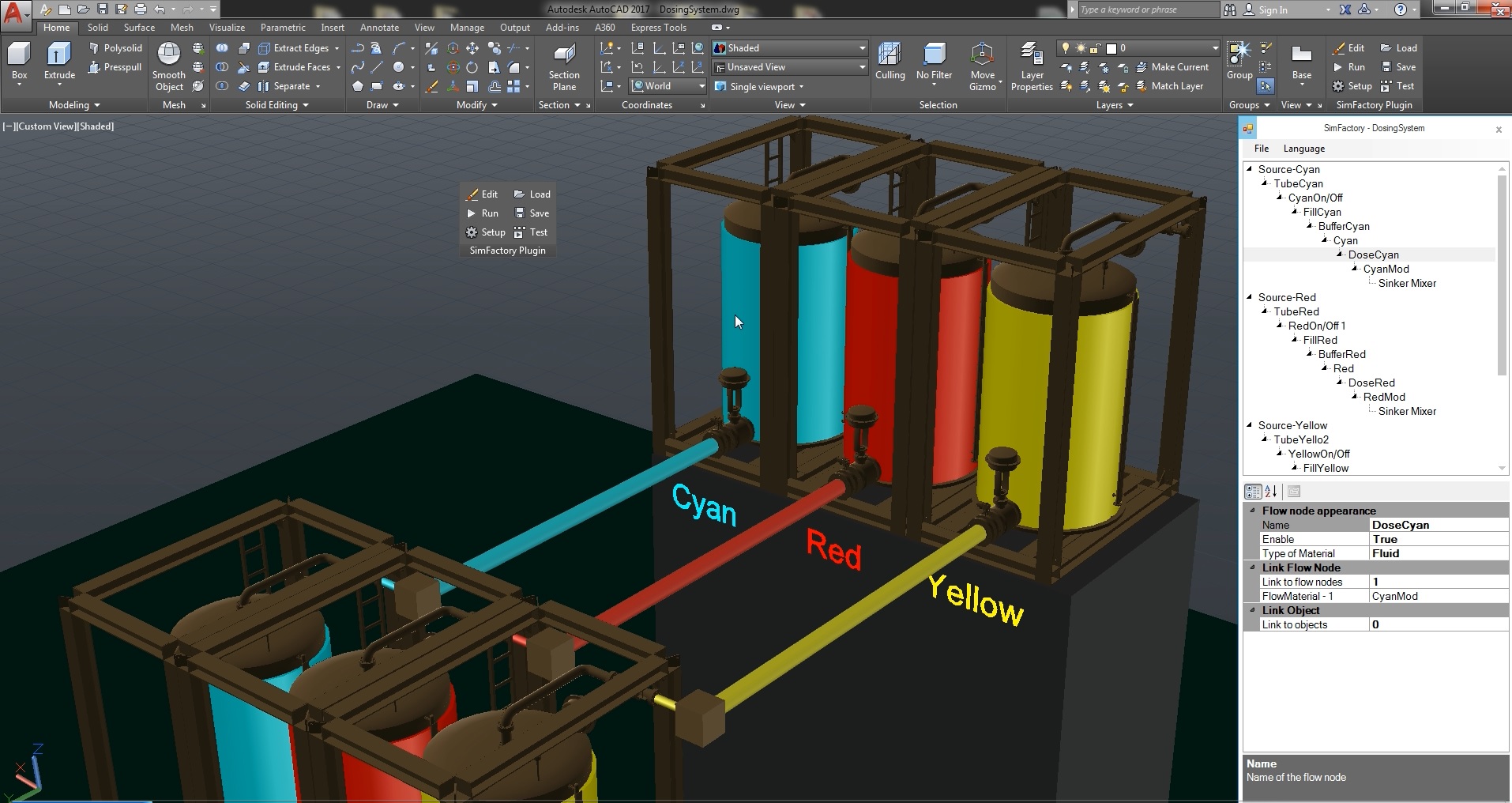This screenshot has height=803, width=1512.
Task: Open the Language menu in SimFactory panel
Action: [x=1303, y=149]
